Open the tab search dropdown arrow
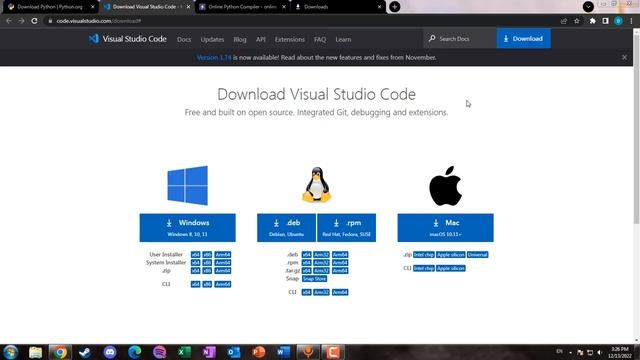Screen dimensions: 640x360 point(588,7)
